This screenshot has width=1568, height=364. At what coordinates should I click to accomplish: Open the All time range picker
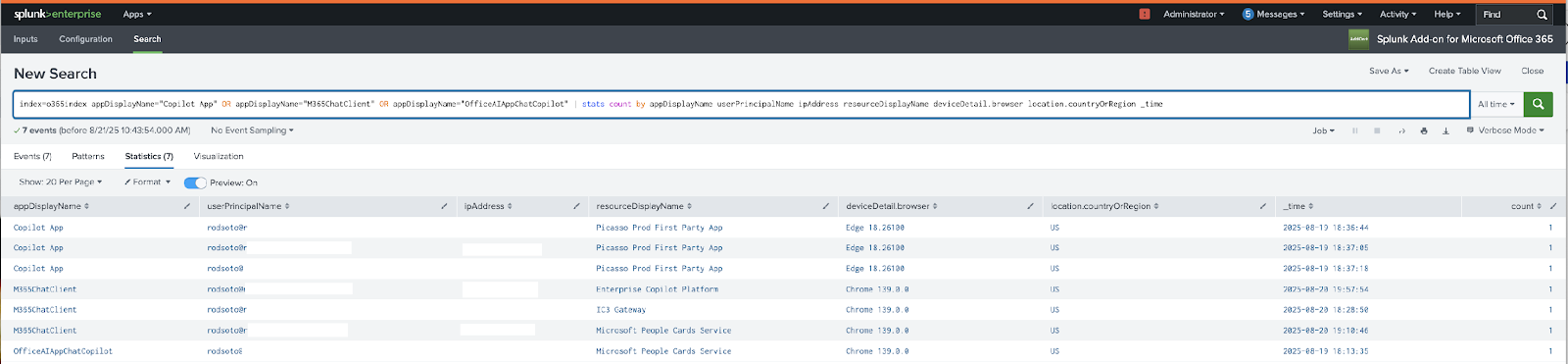tap(1496, 104)
